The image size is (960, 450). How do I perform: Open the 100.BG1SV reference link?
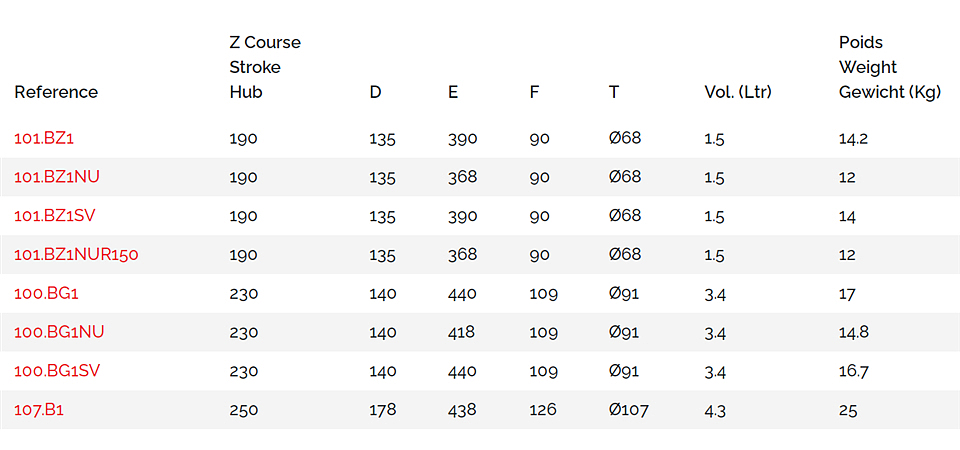59,372
